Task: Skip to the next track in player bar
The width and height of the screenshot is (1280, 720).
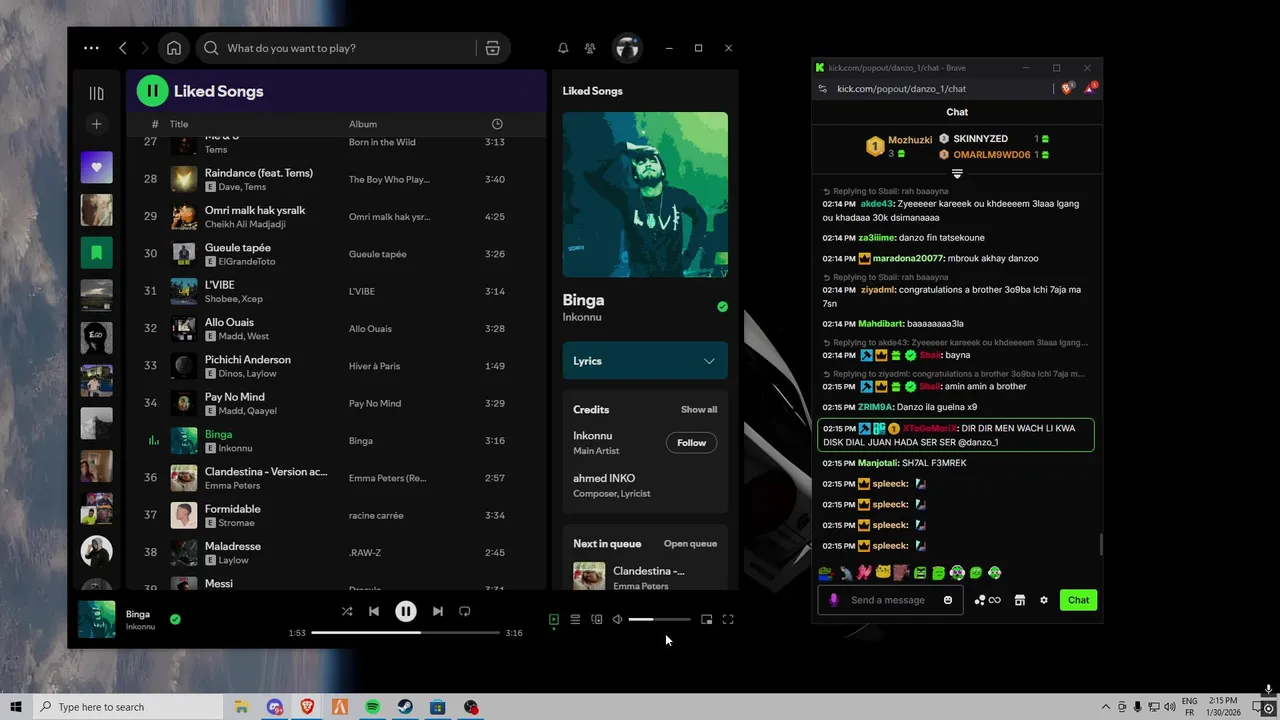Action: point(437,611)
